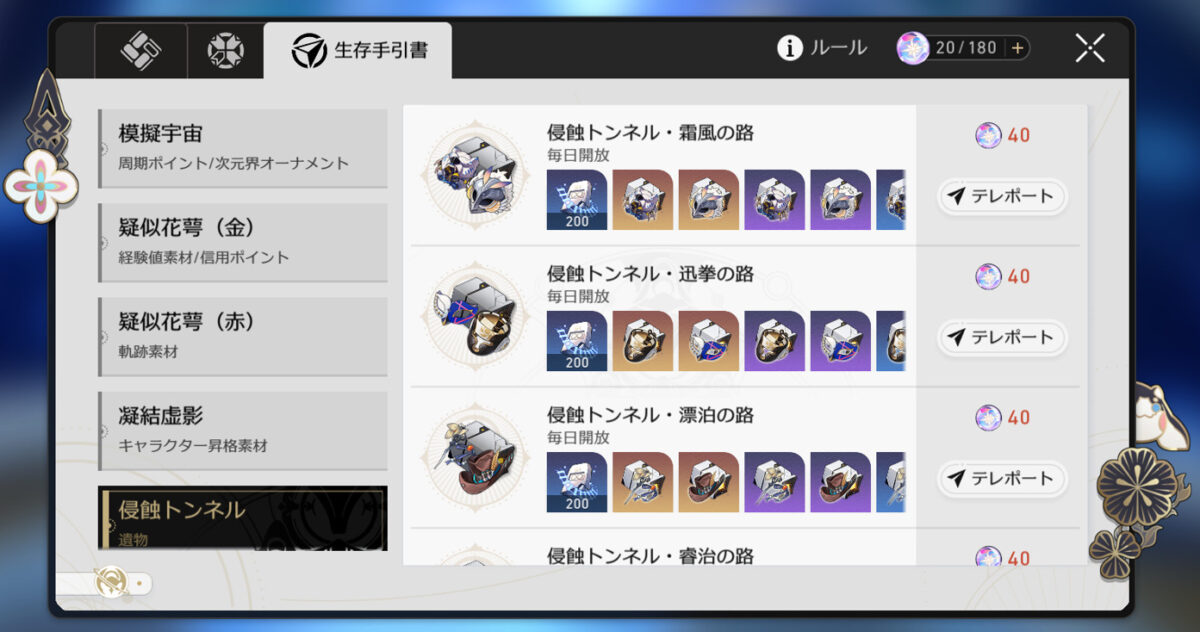Teleport to 霜風の路 cavern
The height and width of the screenshot is (632, 1200).
[1001, 196]
